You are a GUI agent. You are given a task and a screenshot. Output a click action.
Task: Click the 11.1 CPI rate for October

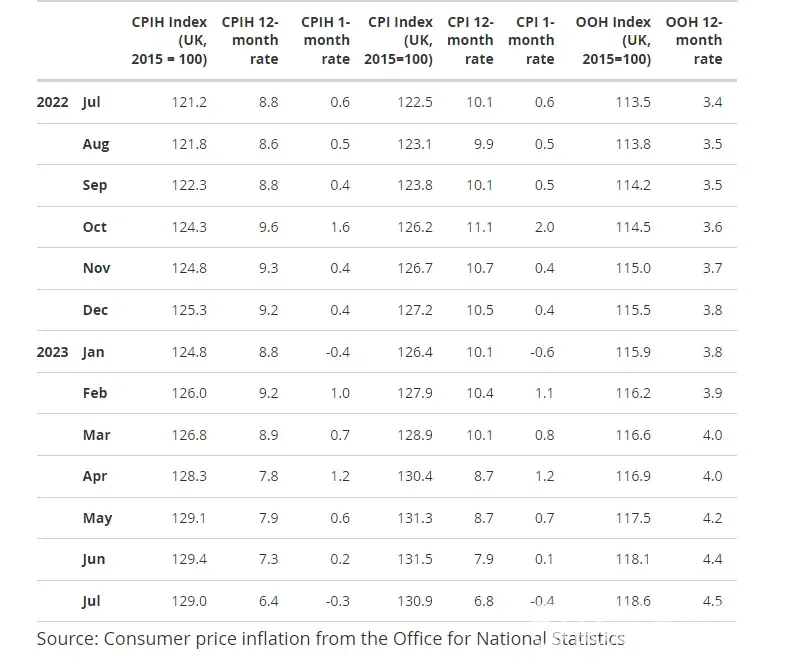(480, 227)
